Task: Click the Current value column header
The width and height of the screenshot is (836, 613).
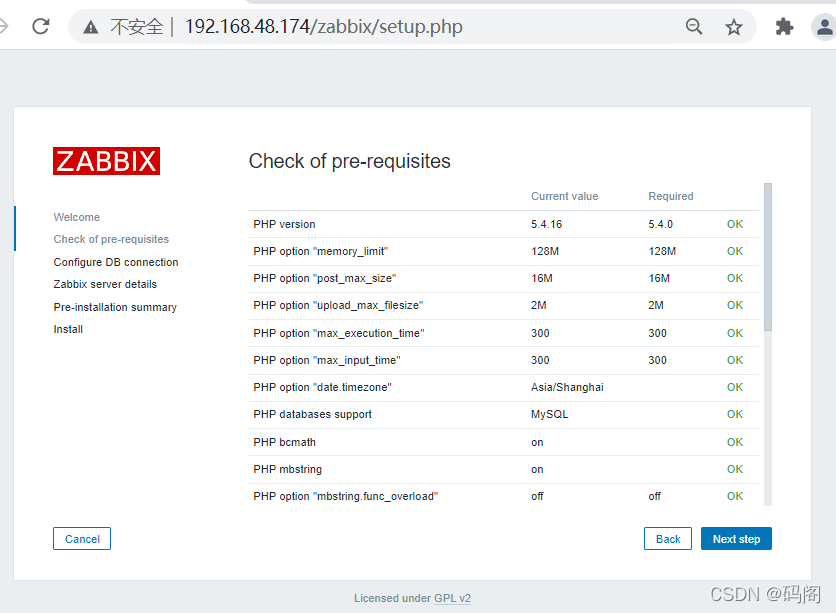Action: coord(565,196)
